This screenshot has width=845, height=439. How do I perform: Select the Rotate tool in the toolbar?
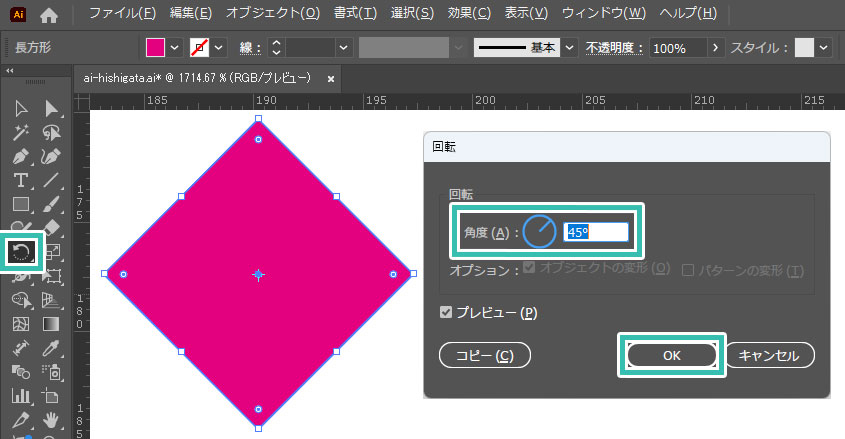click(x=20, y=252)
